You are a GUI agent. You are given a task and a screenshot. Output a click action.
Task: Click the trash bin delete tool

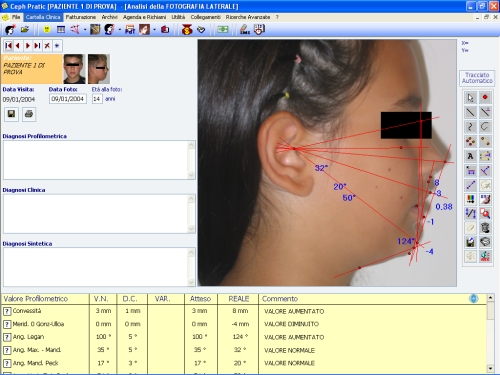tap(485, 228)
